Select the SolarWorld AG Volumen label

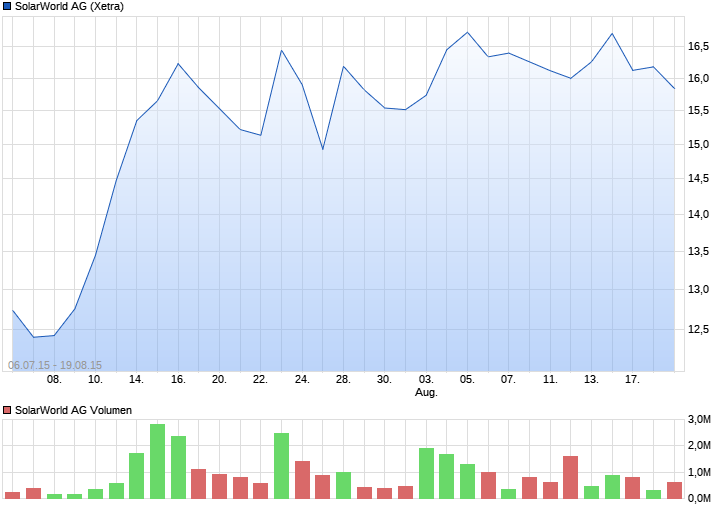pos(73,410)
